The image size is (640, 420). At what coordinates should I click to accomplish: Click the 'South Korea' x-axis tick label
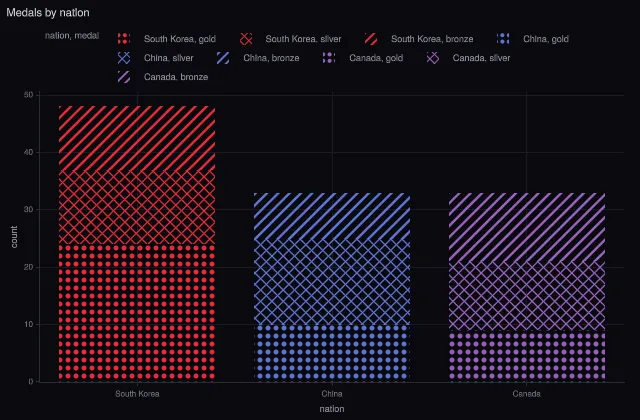coord(137,394)
